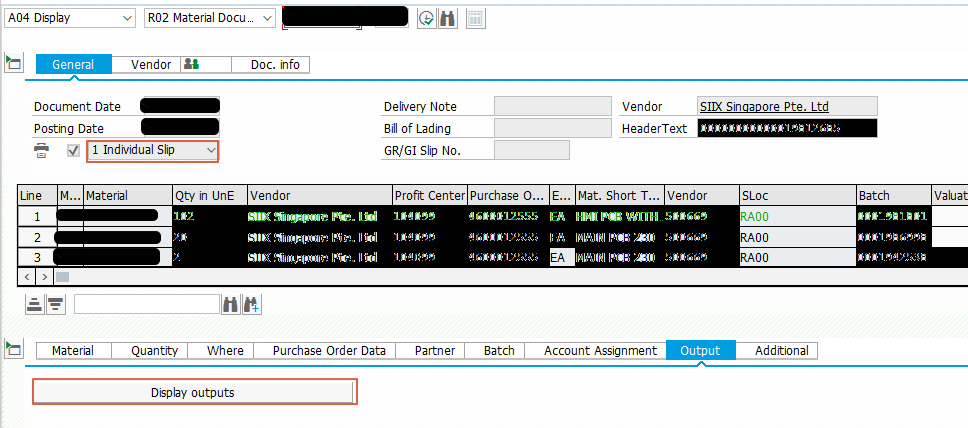Click the Qty in UnE column header
The width and height of the screenshot is (968, 428).
(210, 195)
